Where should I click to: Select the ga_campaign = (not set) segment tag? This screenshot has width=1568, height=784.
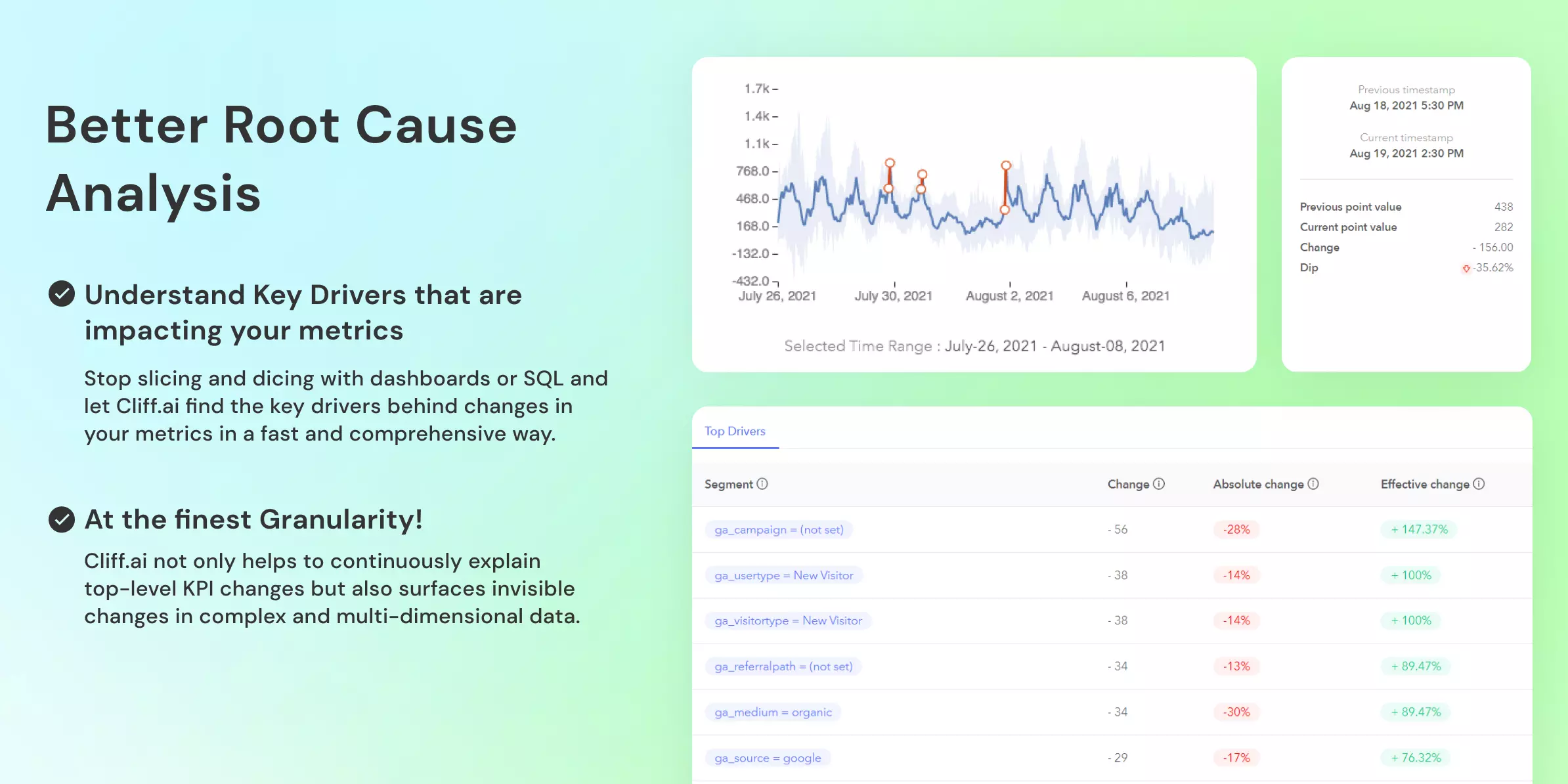coord(779,529)
